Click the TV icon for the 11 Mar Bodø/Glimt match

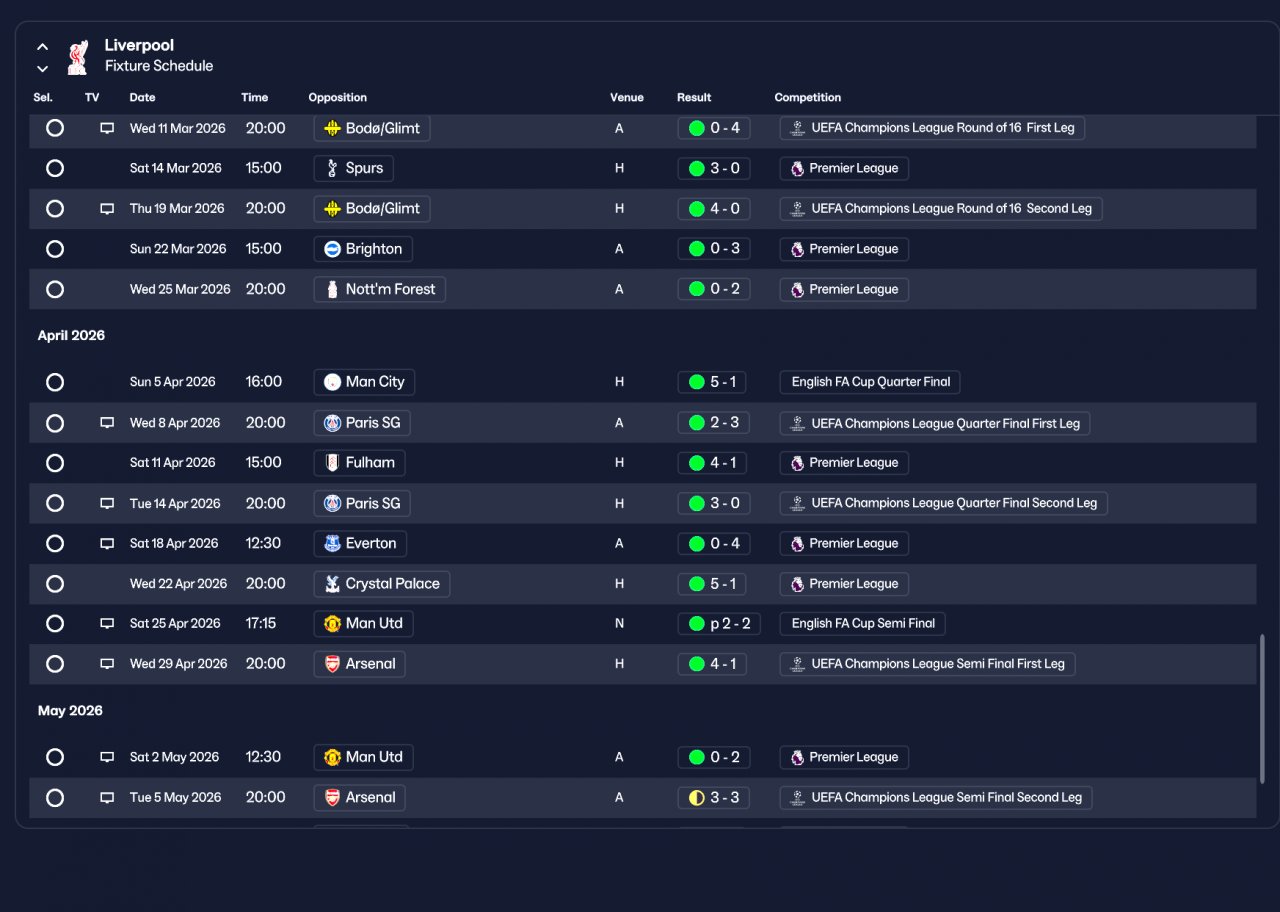(x=107, y=128)
